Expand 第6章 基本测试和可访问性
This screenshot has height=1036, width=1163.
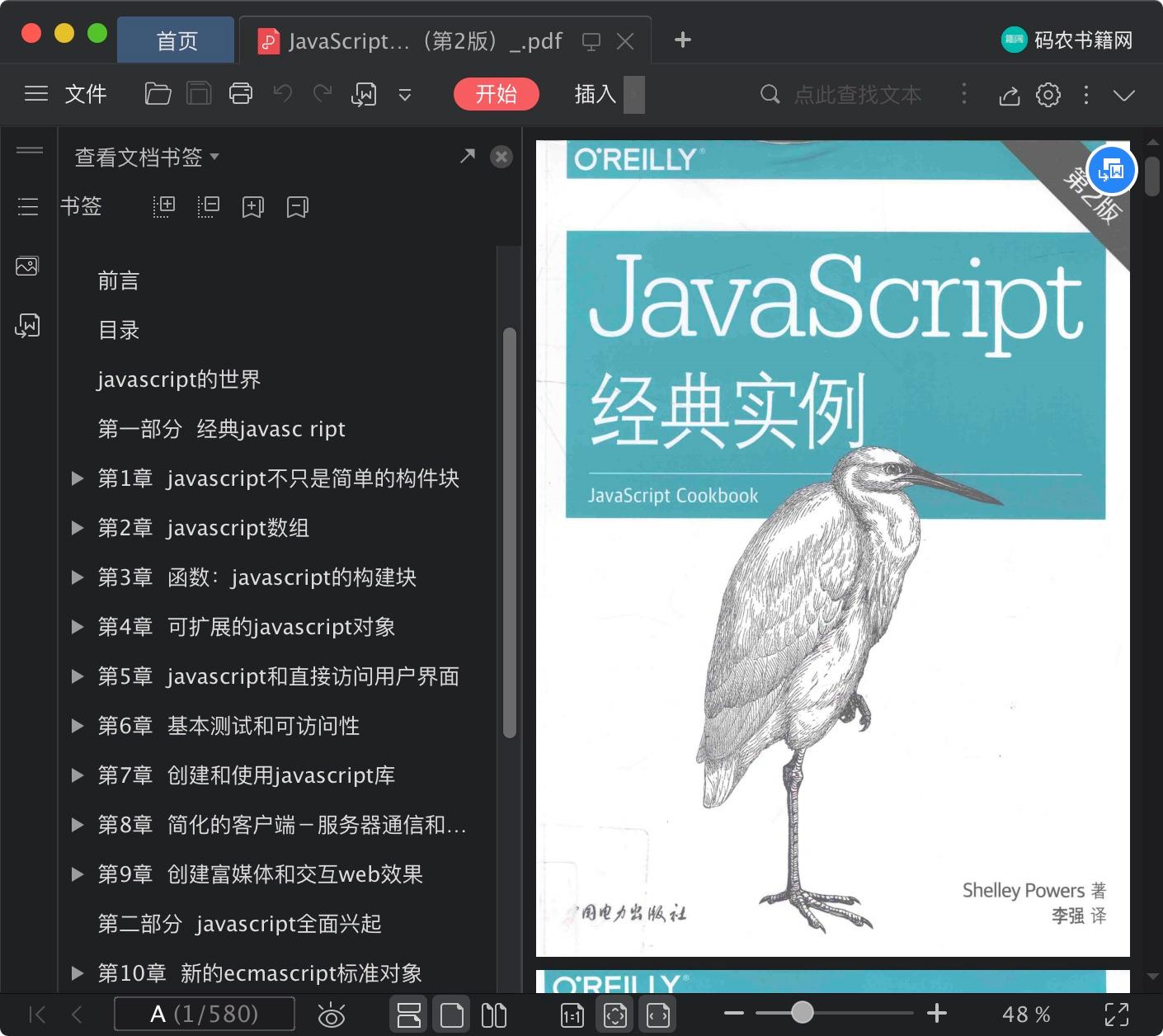point(78,725)
